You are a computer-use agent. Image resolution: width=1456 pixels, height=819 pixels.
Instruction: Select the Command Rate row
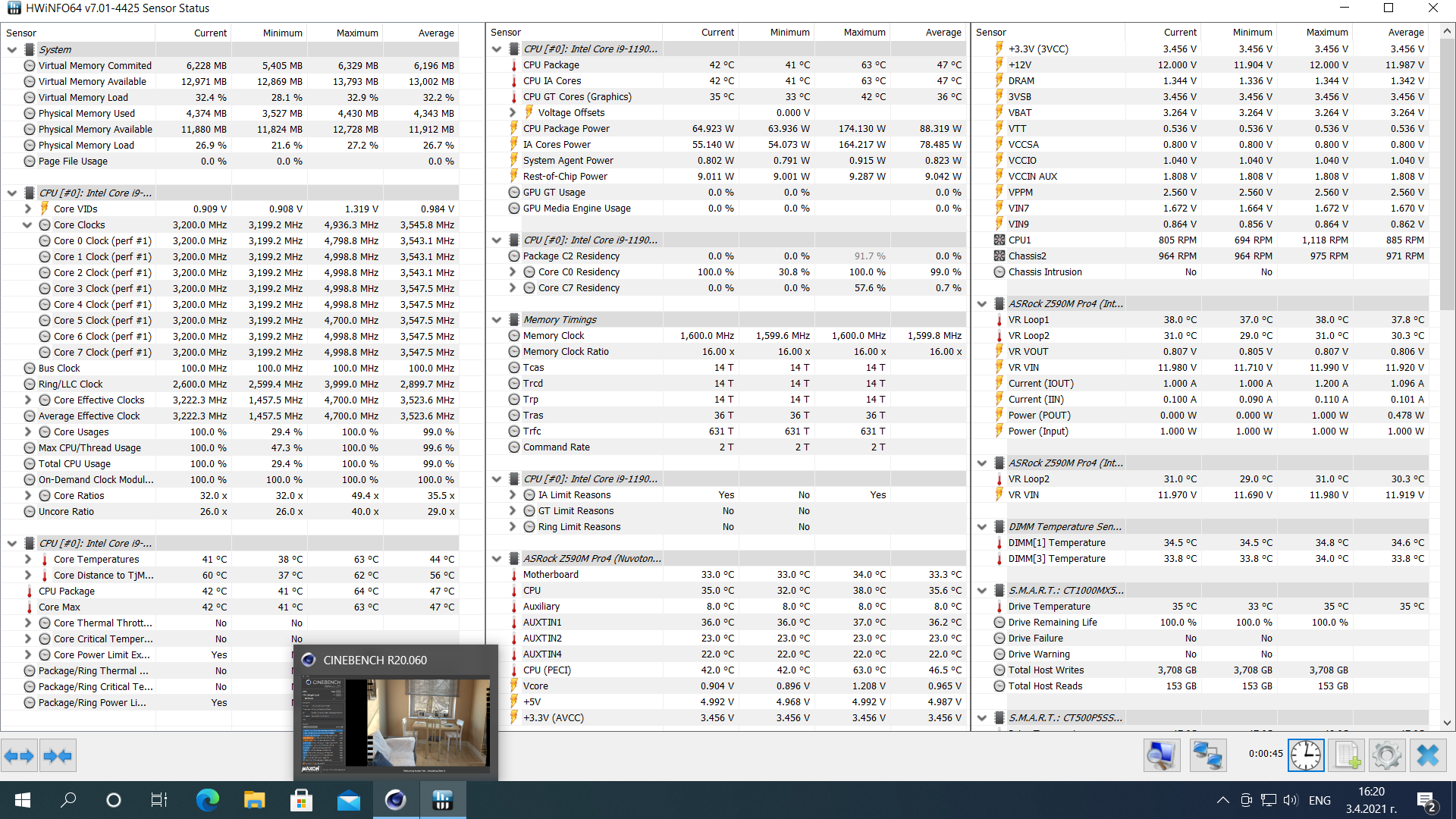coord(727,447)
